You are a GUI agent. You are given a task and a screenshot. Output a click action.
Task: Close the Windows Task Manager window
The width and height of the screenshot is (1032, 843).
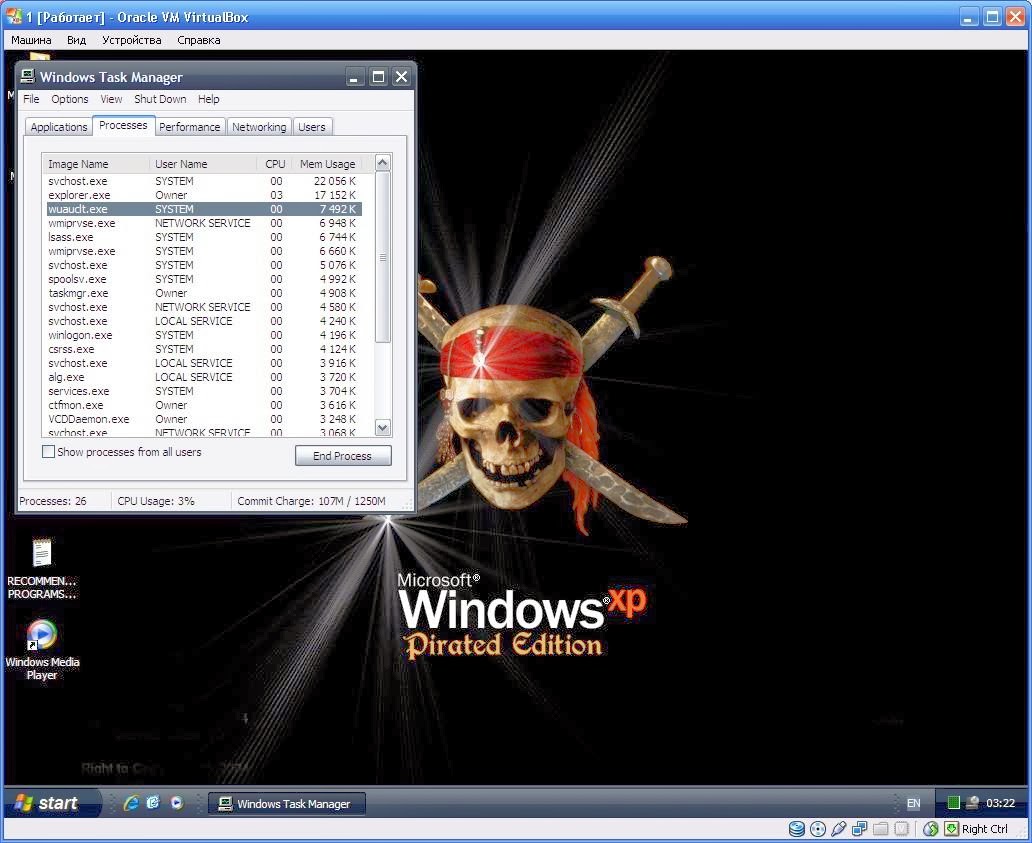401,77
